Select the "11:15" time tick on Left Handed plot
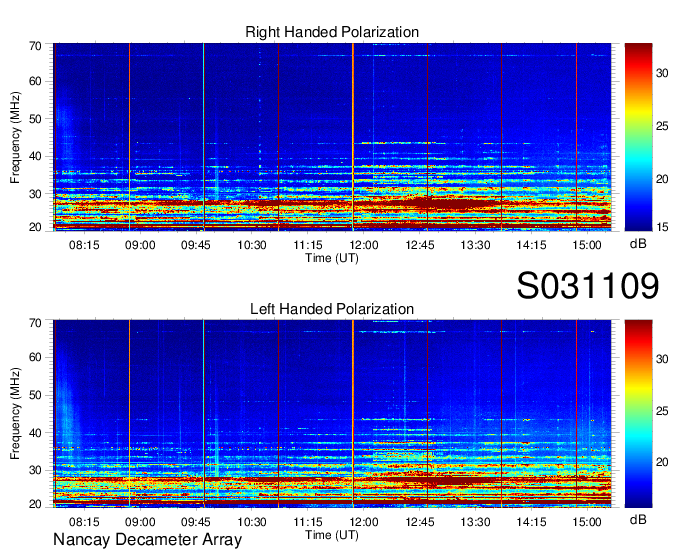The width and height of the screenshot is (680, 552). click(308, 522)
